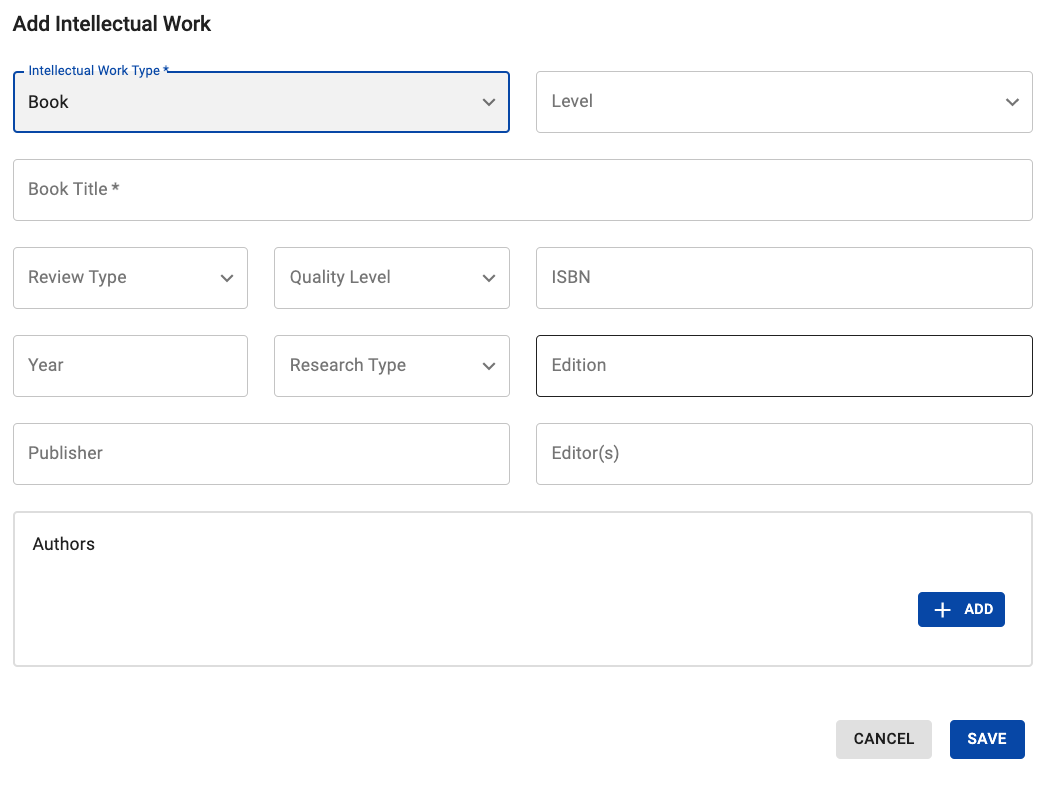Click the Review Type chevron arrow
Viewport: 1045px width, 798px height.
[x=227, y=278]
